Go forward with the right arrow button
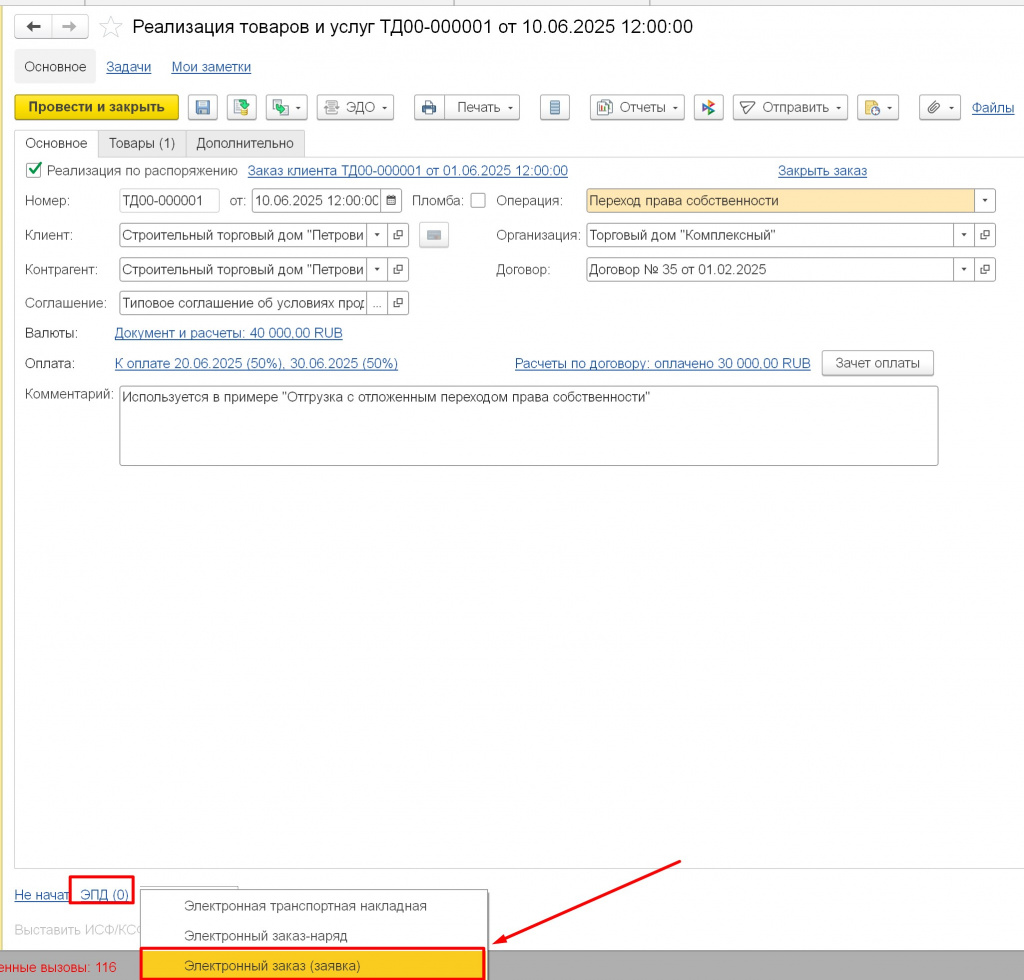This screenshot has width=1024, height=980. click(69, 27)
